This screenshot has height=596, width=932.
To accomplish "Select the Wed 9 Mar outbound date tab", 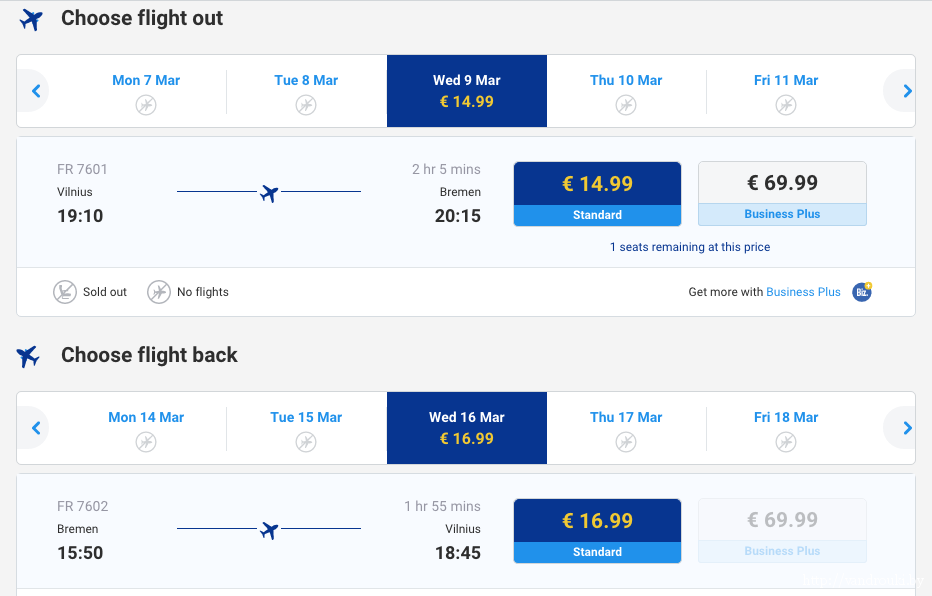I will click(x=467, y=91).
